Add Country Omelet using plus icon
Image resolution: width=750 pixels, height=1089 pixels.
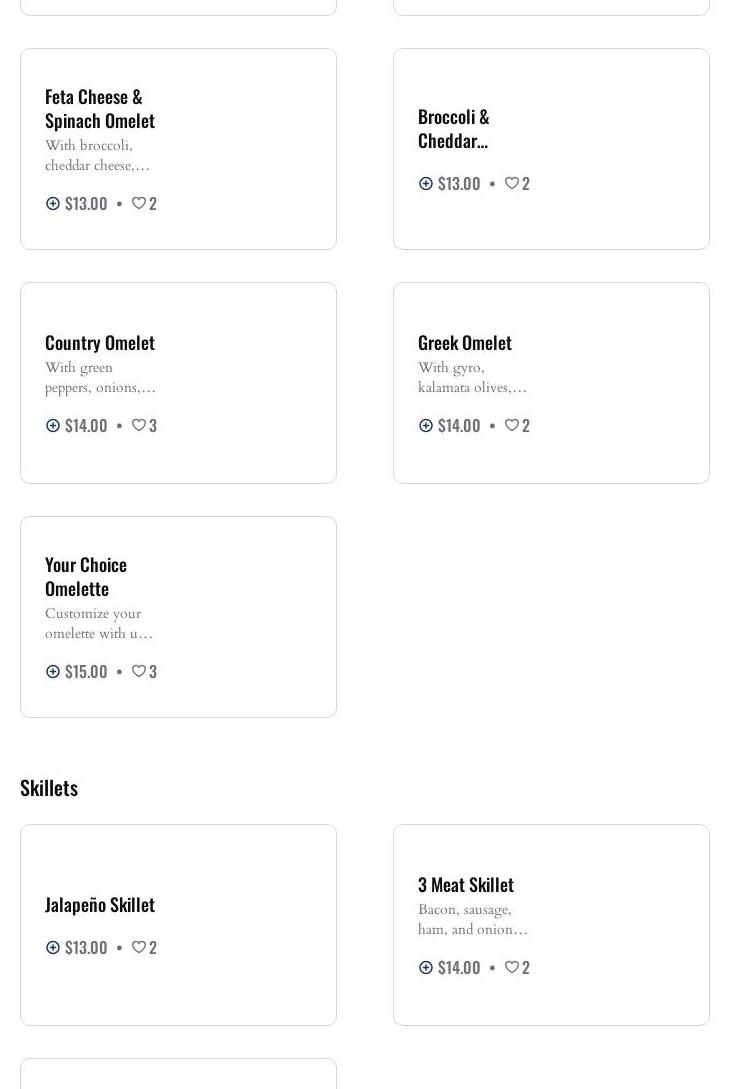(53, 425)
